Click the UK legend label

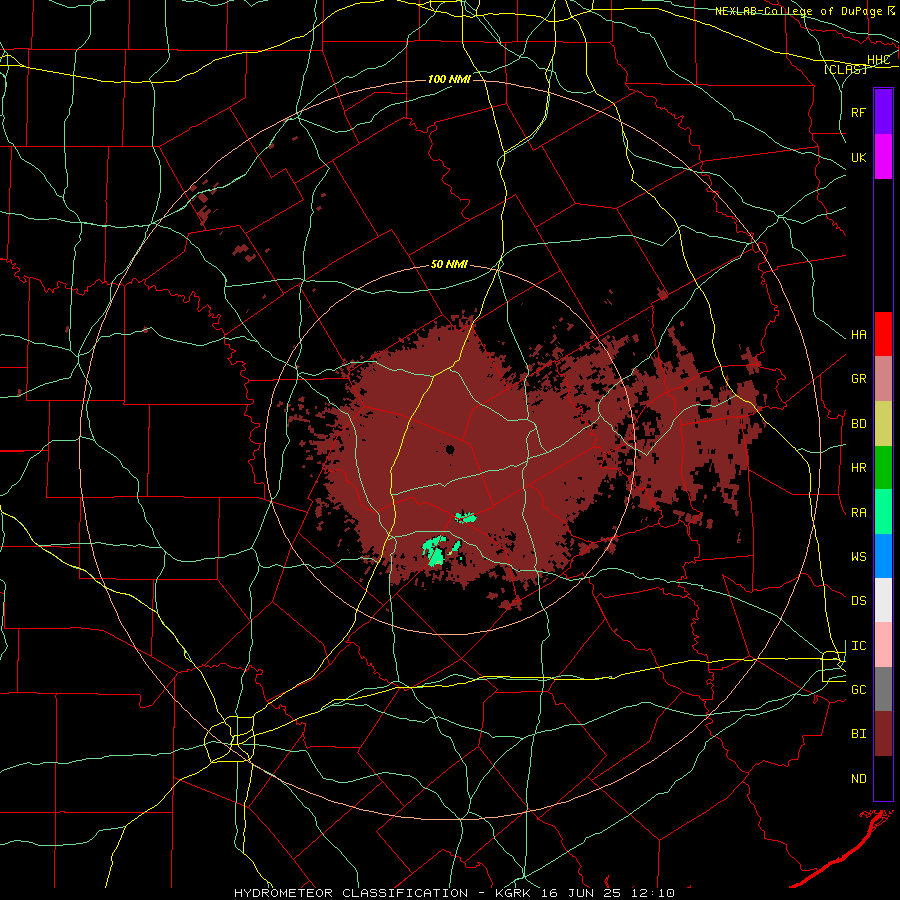tap(858, 157)
